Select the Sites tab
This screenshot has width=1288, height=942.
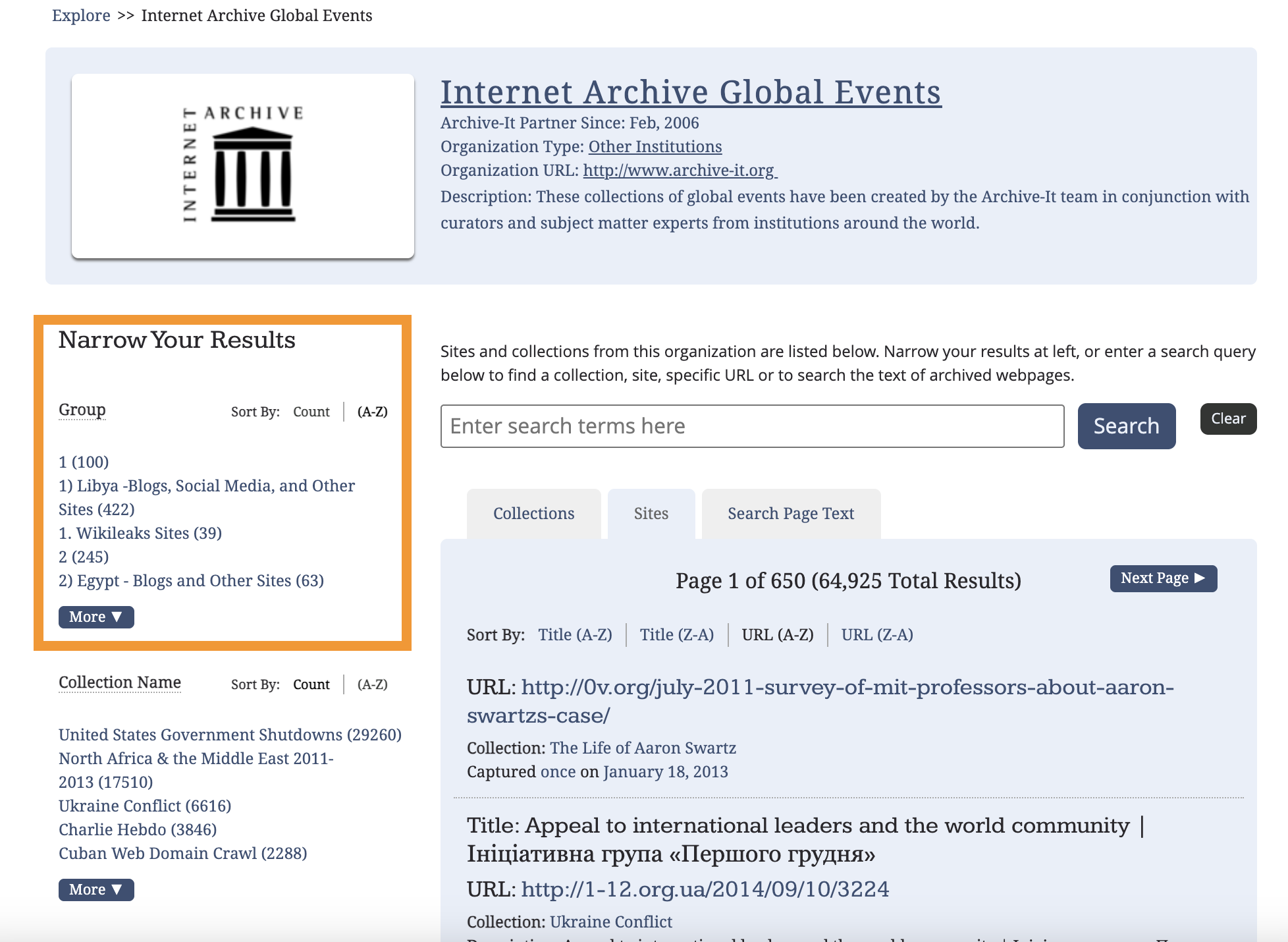[x=651, y=514]
